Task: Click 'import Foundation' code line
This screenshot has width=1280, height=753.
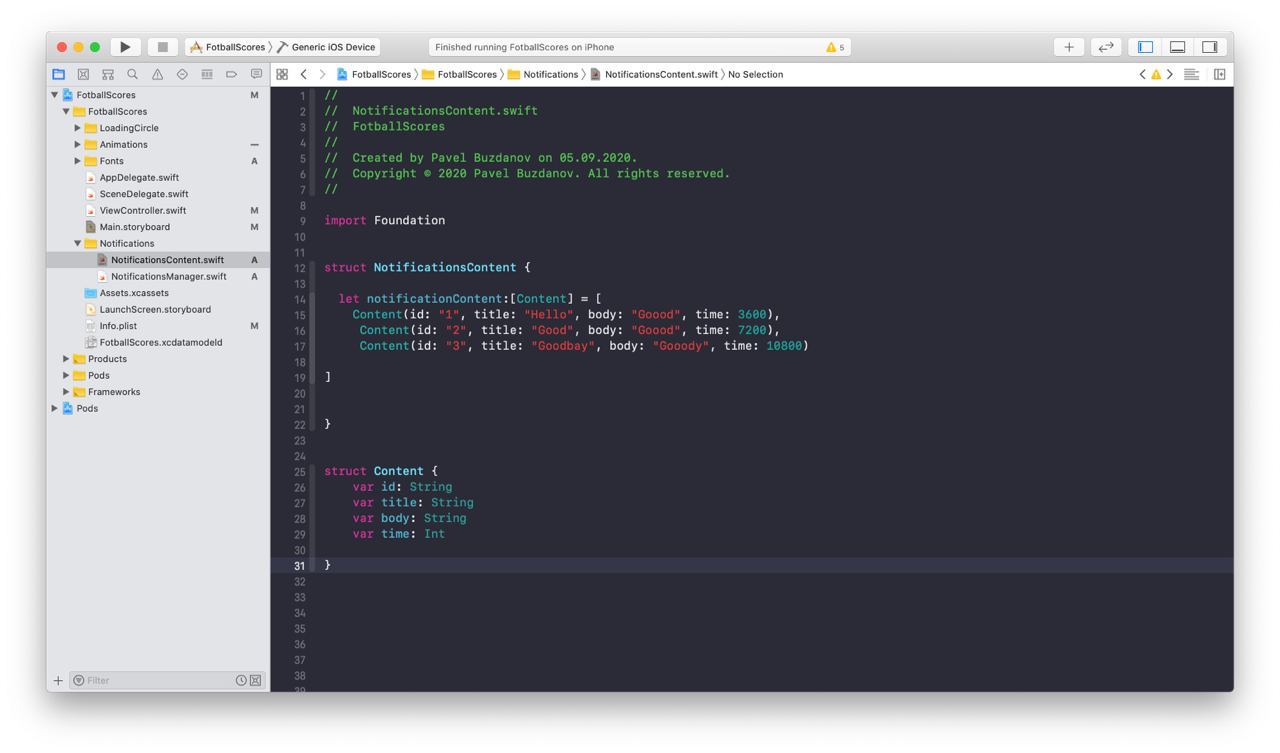Action: pos(385,220)
